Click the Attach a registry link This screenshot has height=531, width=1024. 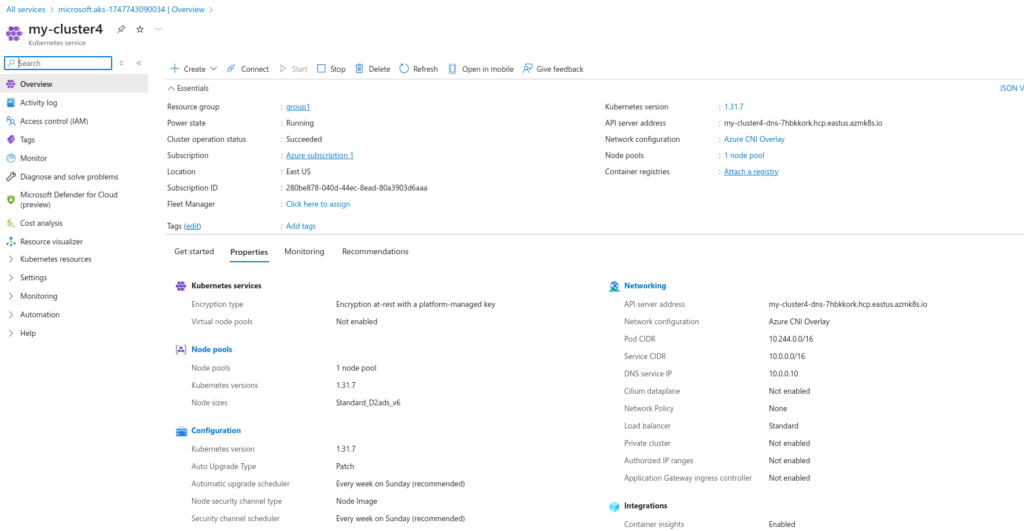(750, 172)
